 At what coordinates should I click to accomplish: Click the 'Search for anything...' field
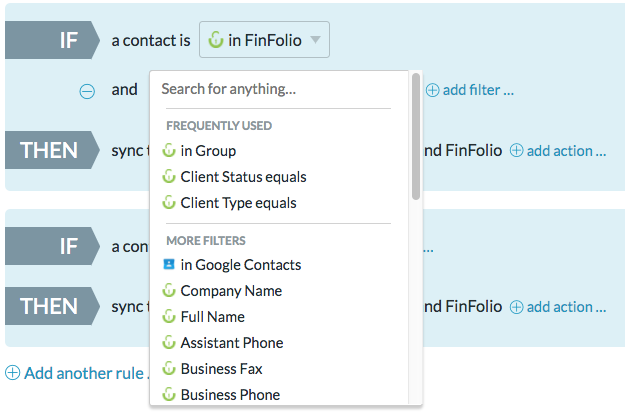(x=280, y=89)
